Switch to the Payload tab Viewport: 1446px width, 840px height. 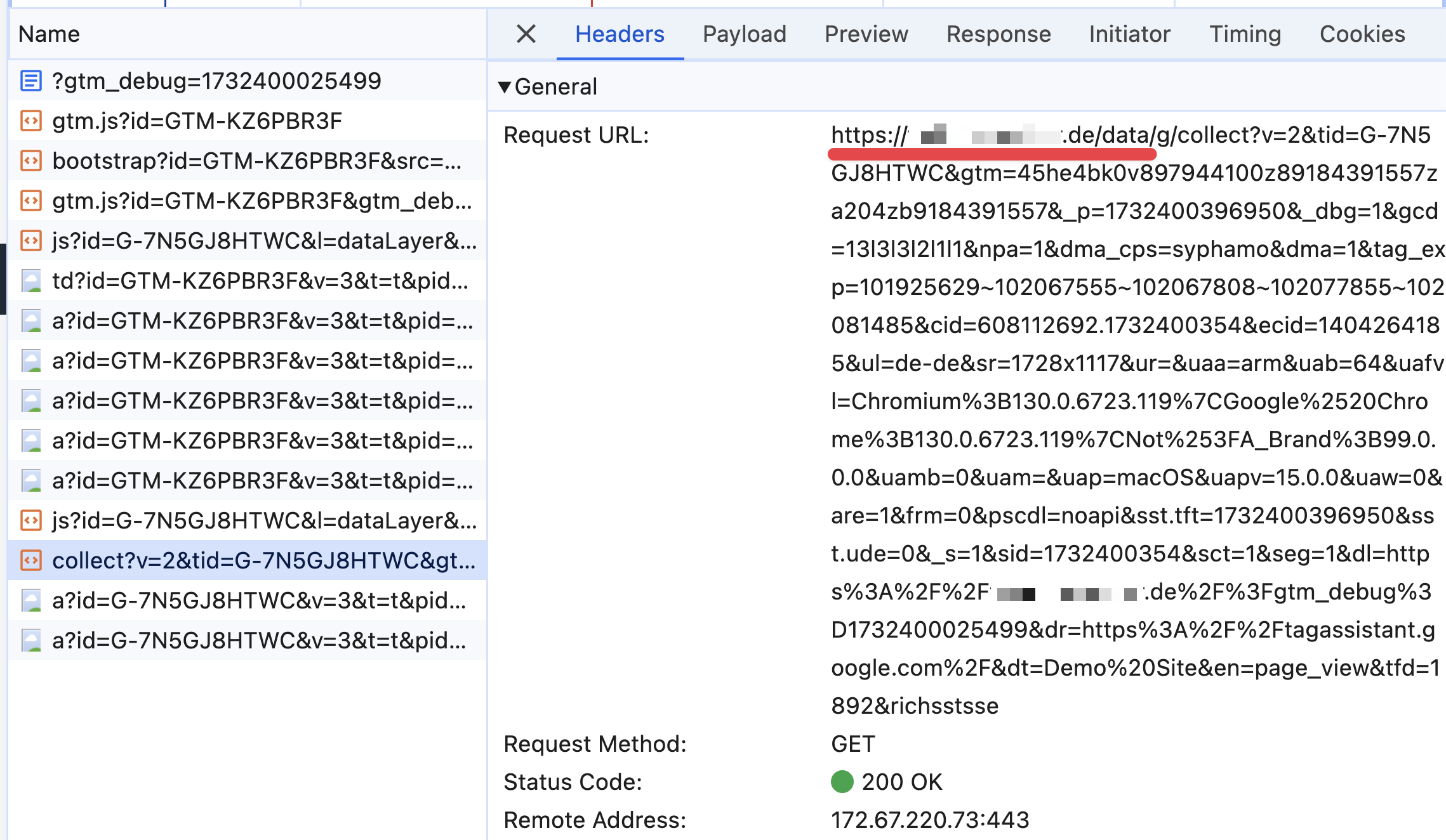pos(744,34)
